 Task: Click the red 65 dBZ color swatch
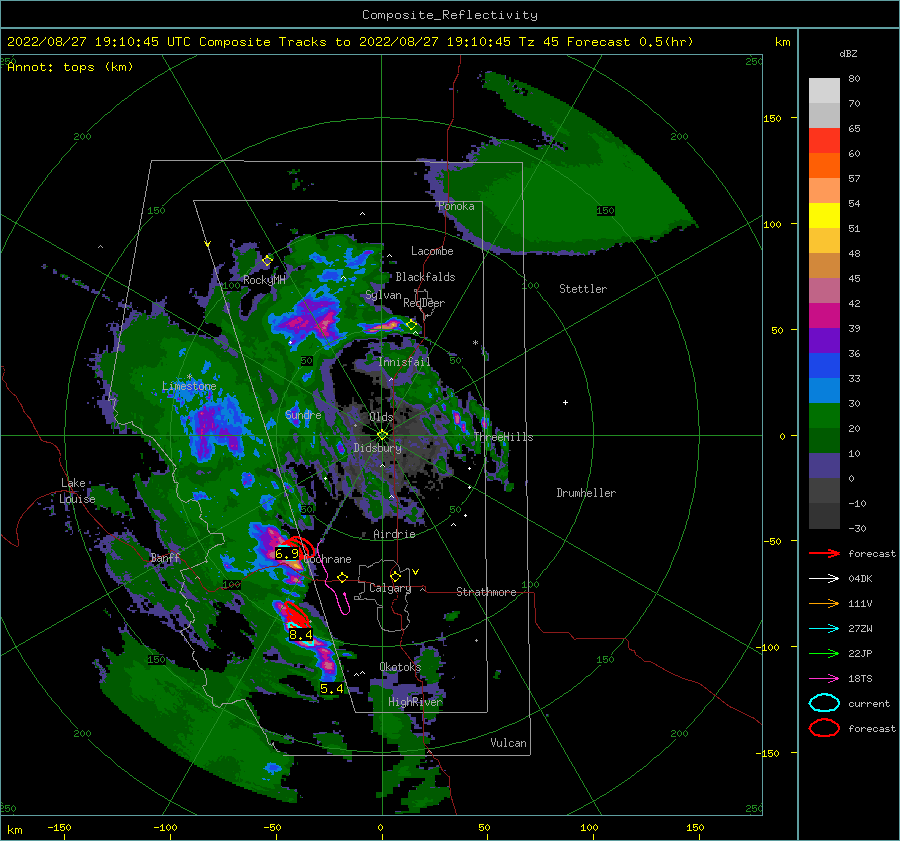pos(824,140)
